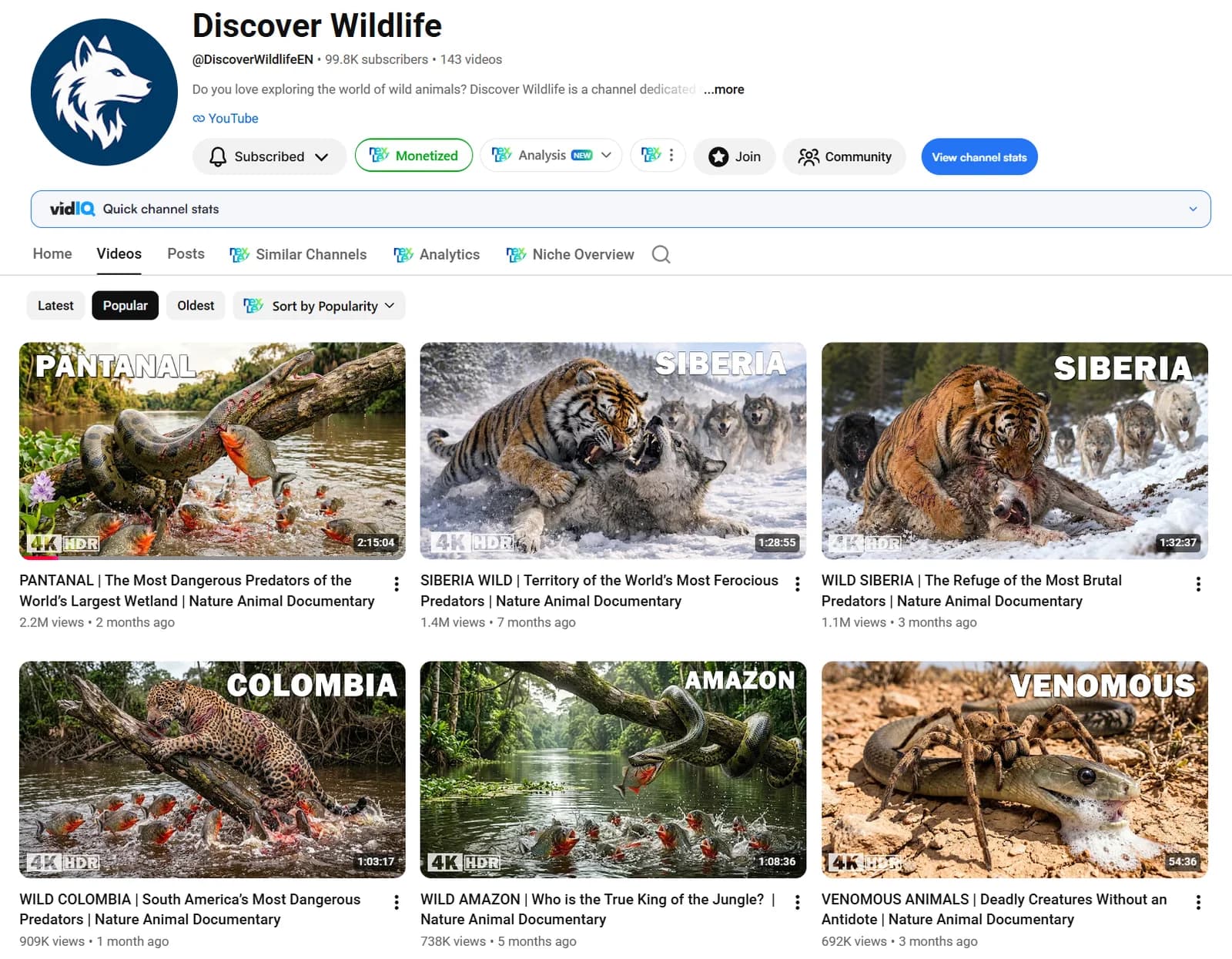
Task: Select the Latest filter chip
Action: (x=55, y=306)
